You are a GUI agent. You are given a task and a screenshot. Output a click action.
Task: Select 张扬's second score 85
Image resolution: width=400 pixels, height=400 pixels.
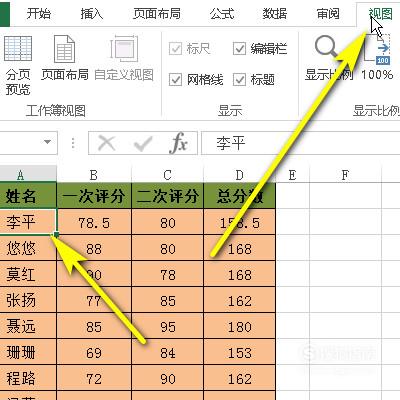pos(167,300)
